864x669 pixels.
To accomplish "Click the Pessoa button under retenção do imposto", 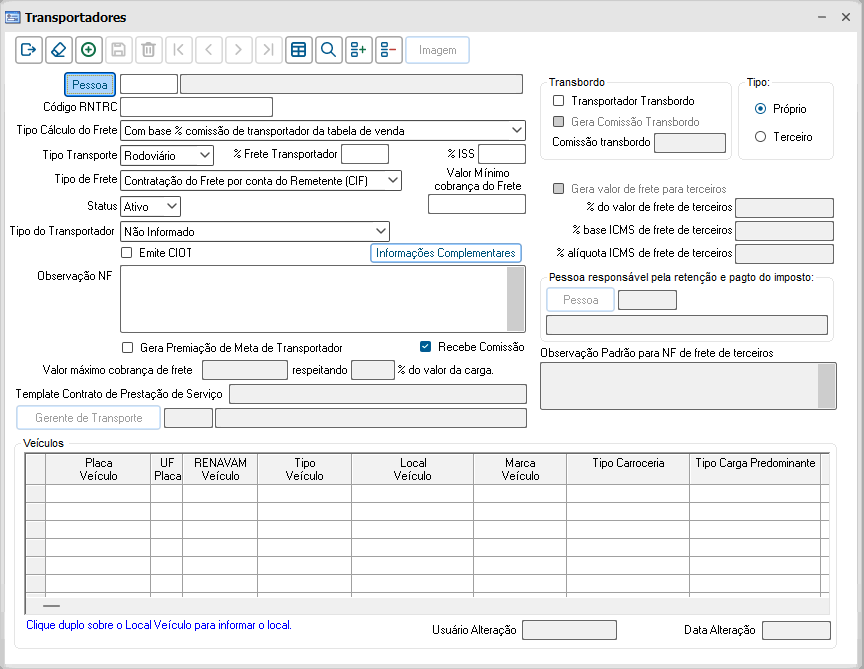I will (580, 300).
